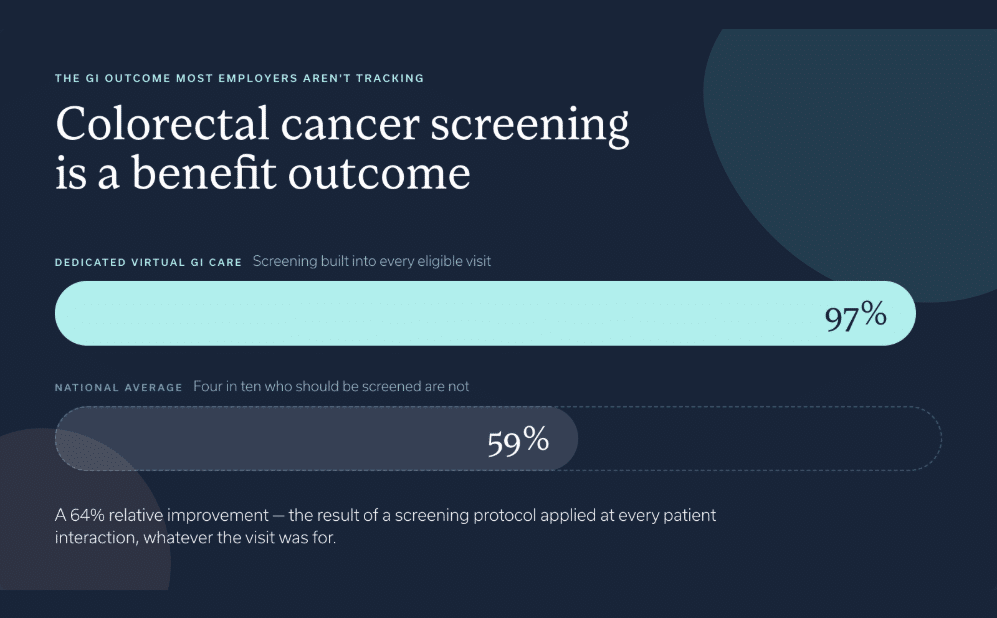
Task: Select the "97%" value label
Action: (855, 315)
